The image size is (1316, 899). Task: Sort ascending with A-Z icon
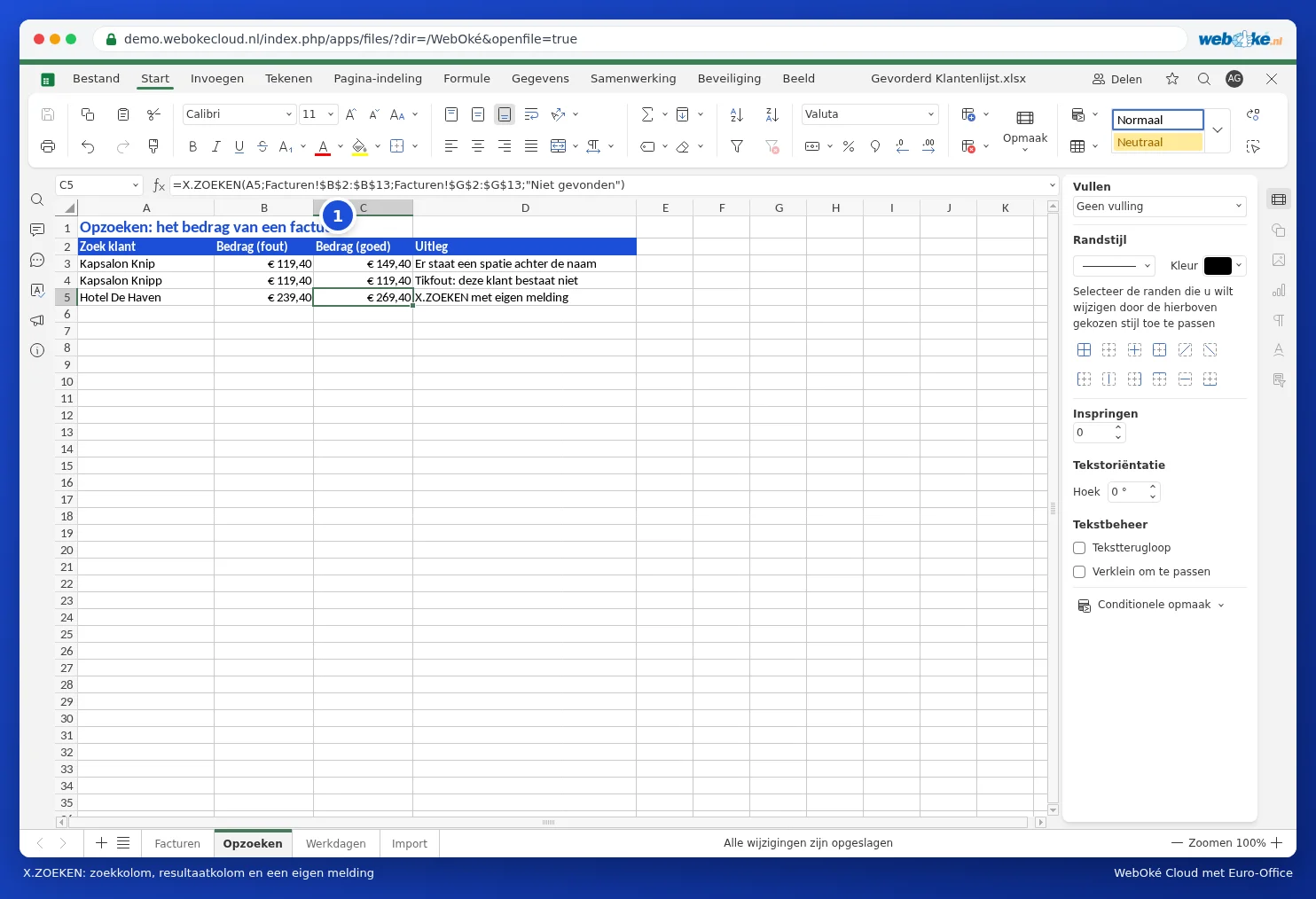[736, 114]
